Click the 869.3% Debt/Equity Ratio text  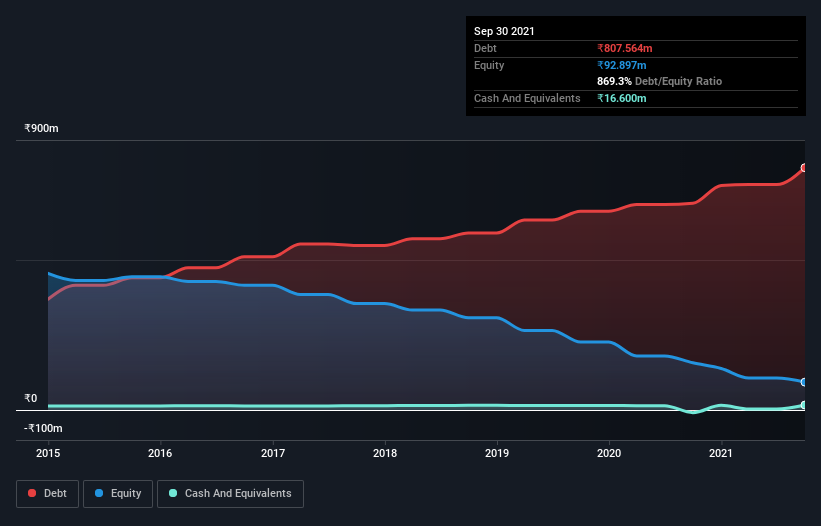[x=659, y=81]
